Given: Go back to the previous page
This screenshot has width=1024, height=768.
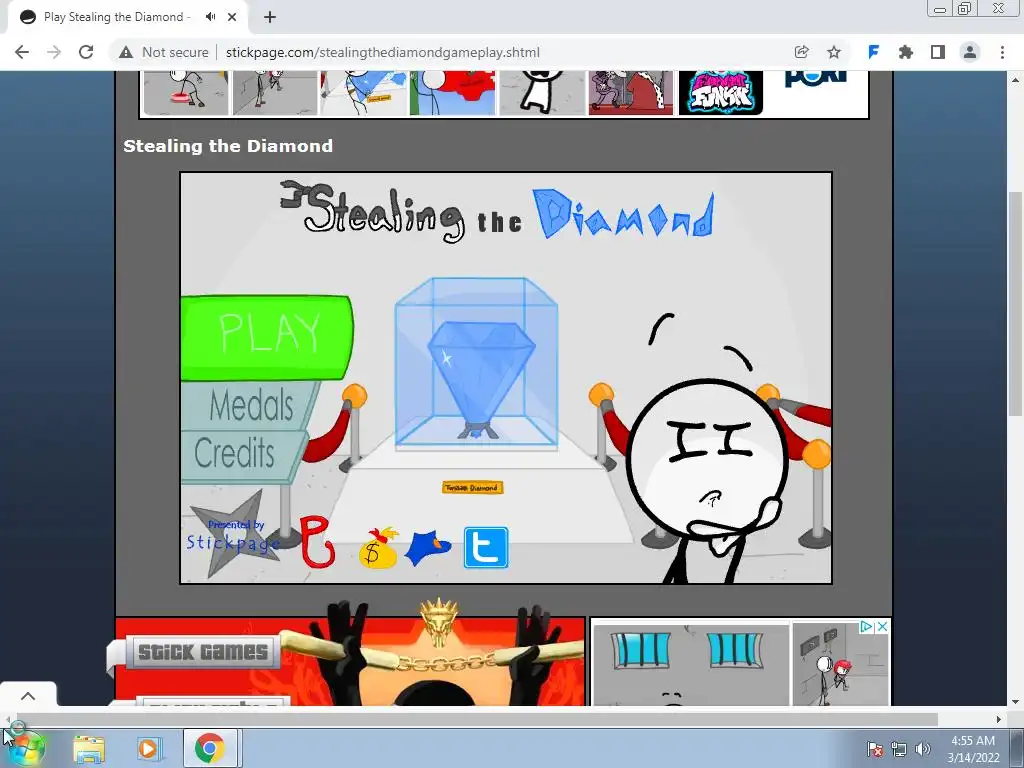Looking at the screenshot, I should click(x=22, y=52).
